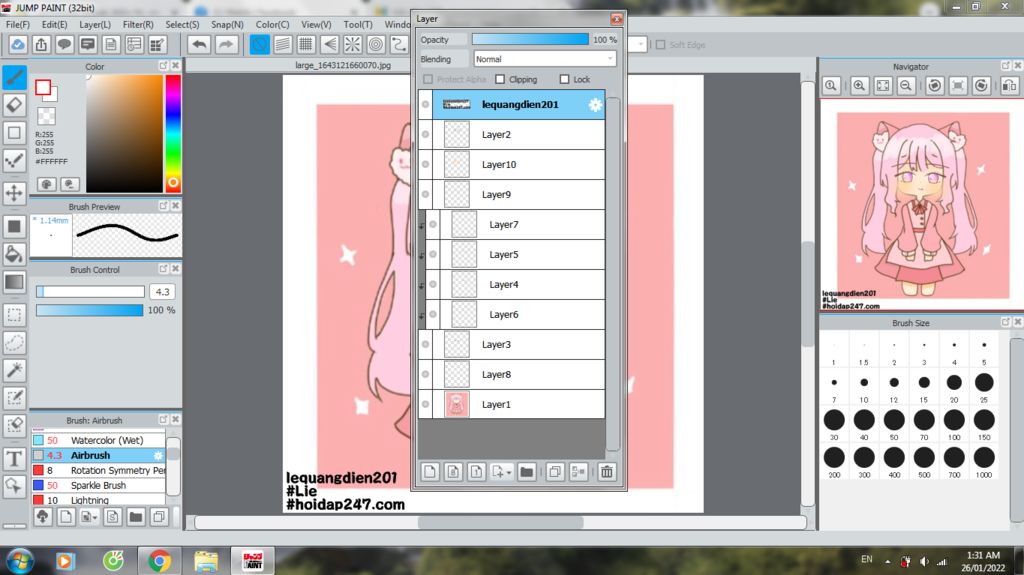Screen dimensions: 1024x575
Task: Enable parallel line snap
Action: (x=283, y=44)
